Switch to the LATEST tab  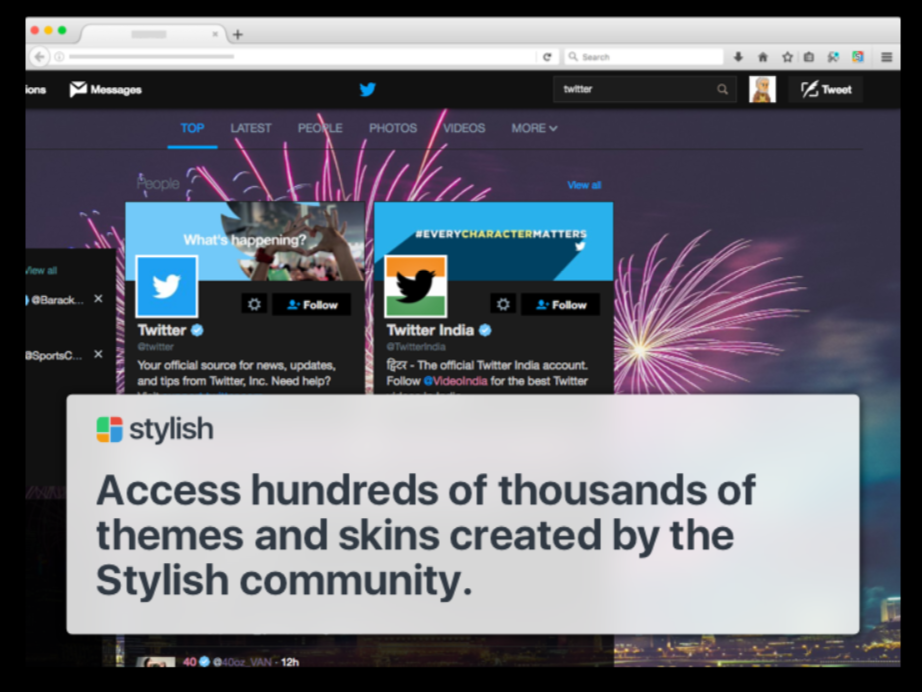[x=251, y=128]
